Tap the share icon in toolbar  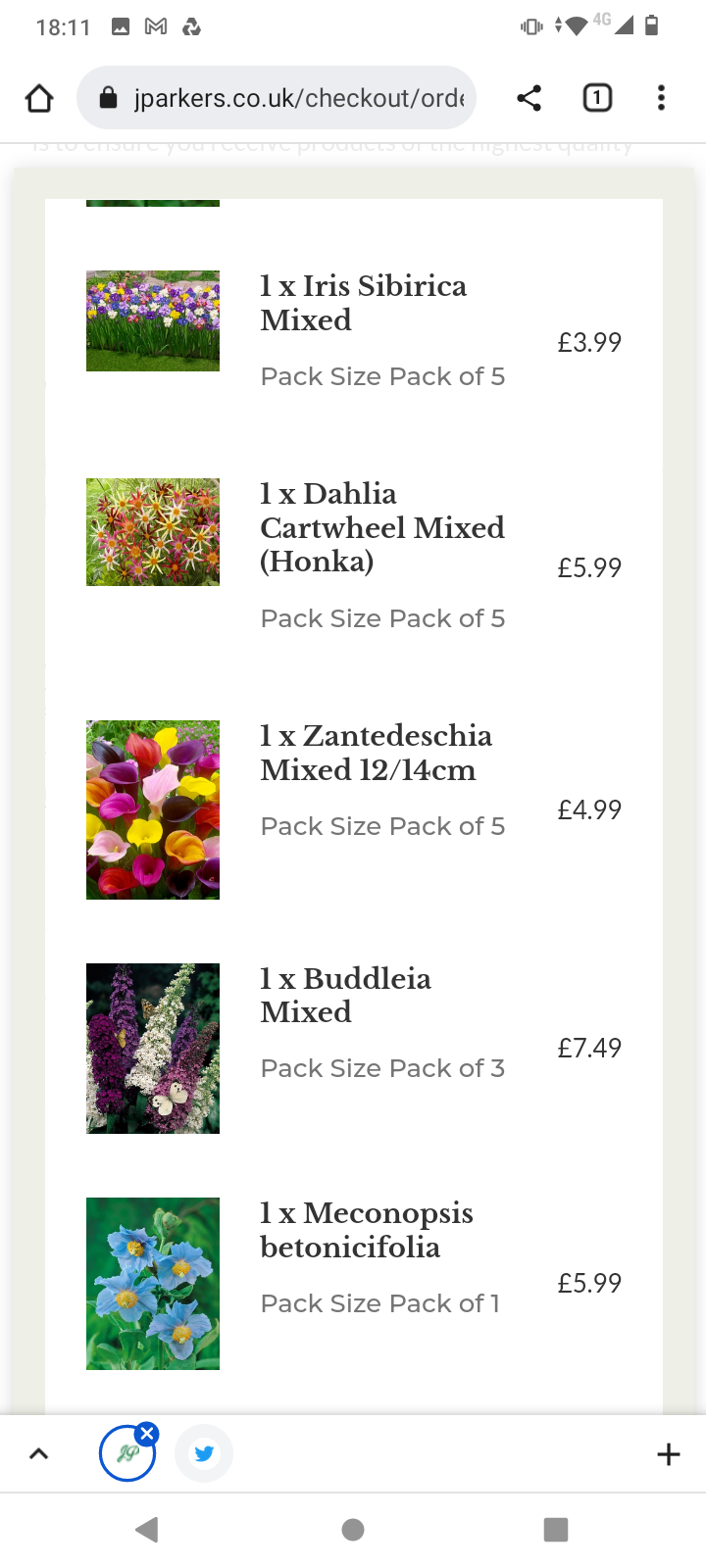coord(529,98)
